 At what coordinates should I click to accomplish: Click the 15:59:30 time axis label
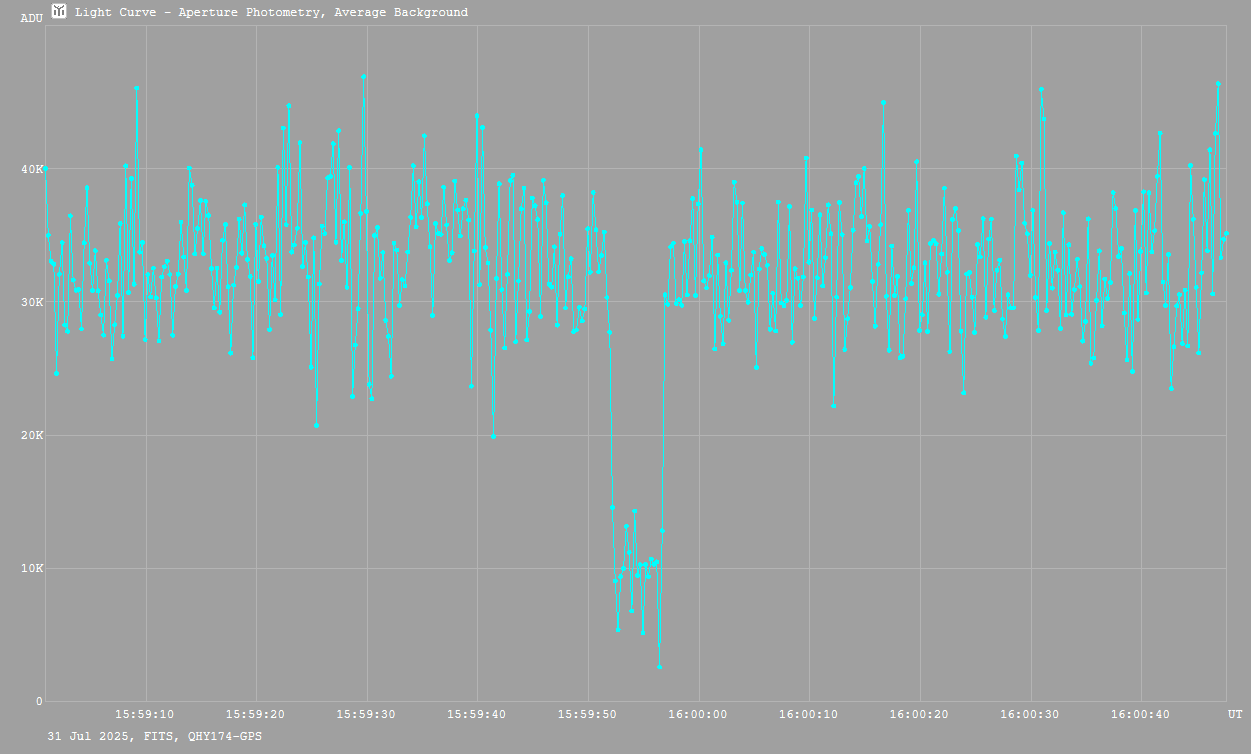(x=367, y=714)
